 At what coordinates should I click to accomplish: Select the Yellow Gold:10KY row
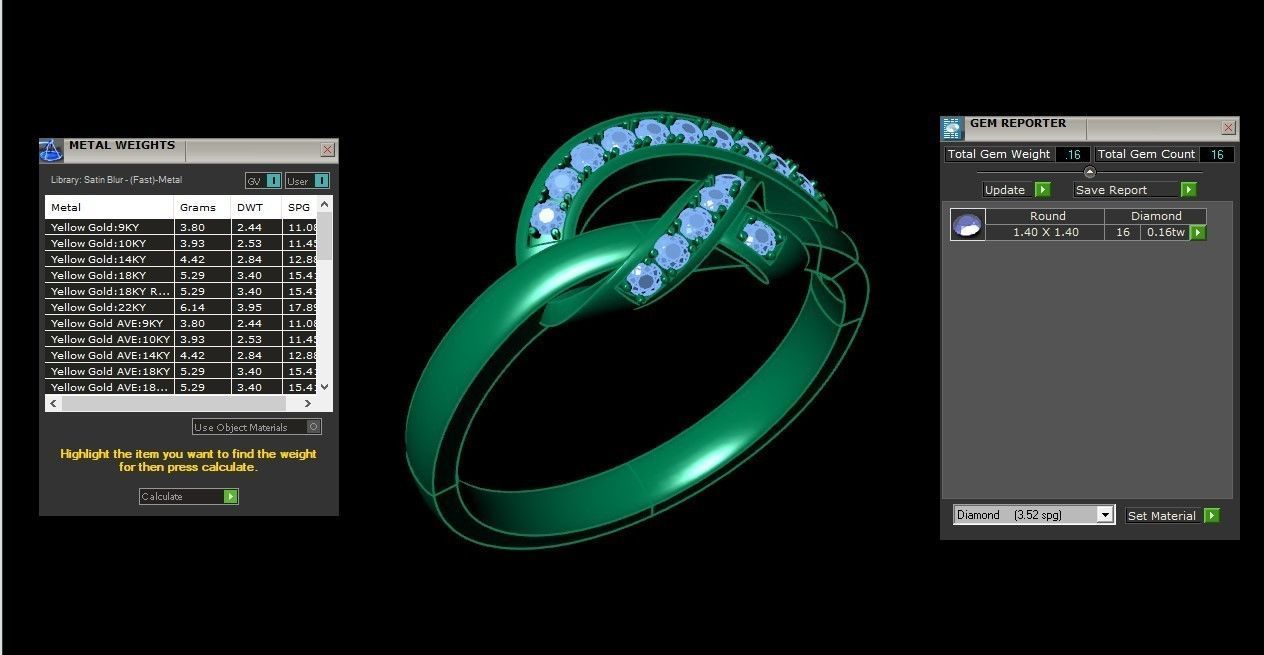pos(182,243)
